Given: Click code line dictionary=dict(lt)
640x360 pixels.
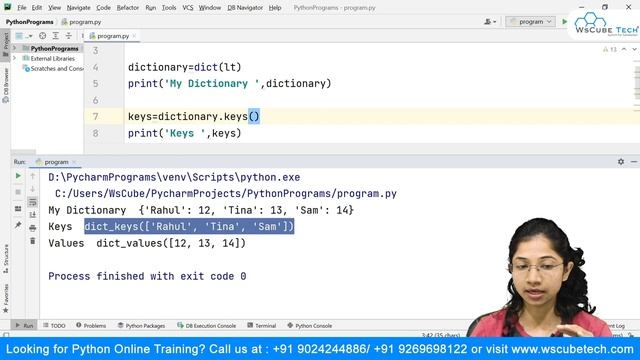Looking at the screenshot, I should point(184,67).
